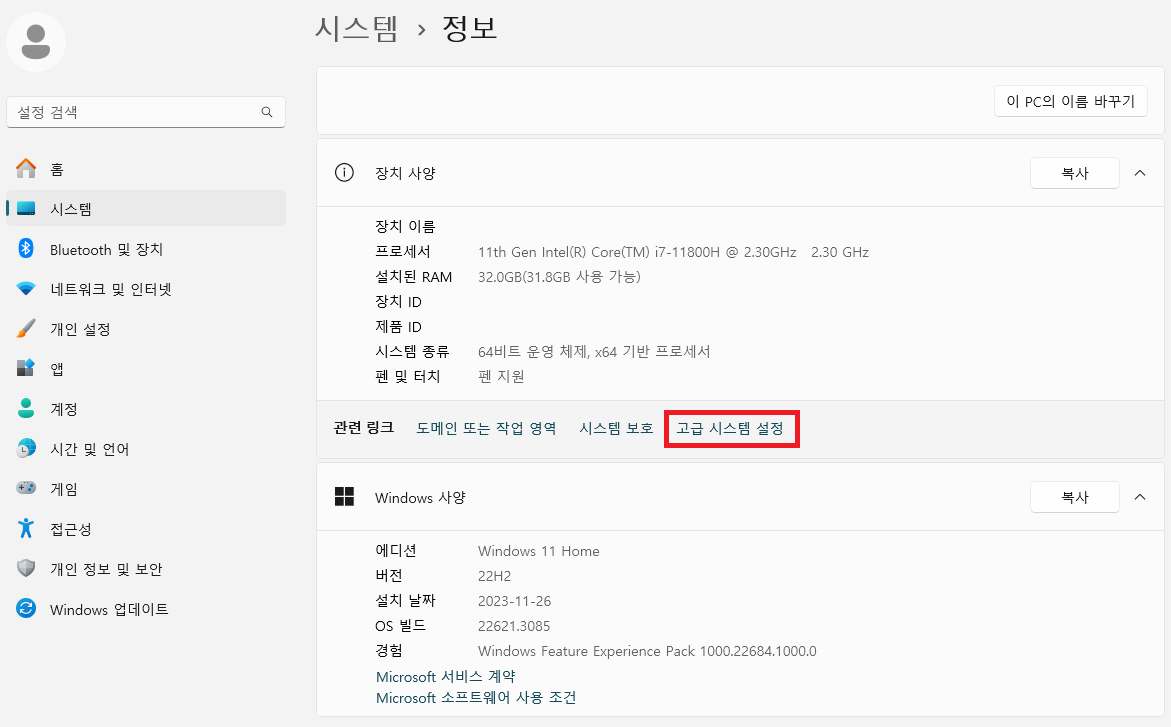Click the Windows 업데이트 refresh icon

(x=26, y=608)
